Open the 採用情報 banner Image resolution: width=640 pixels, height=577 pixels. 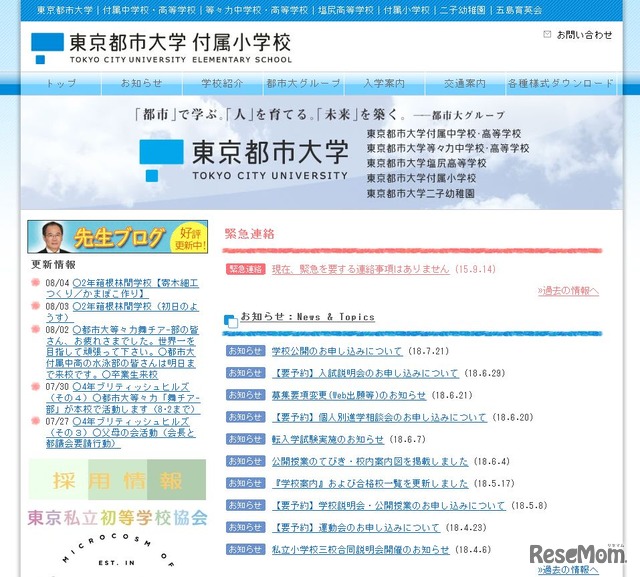(117, 480)
